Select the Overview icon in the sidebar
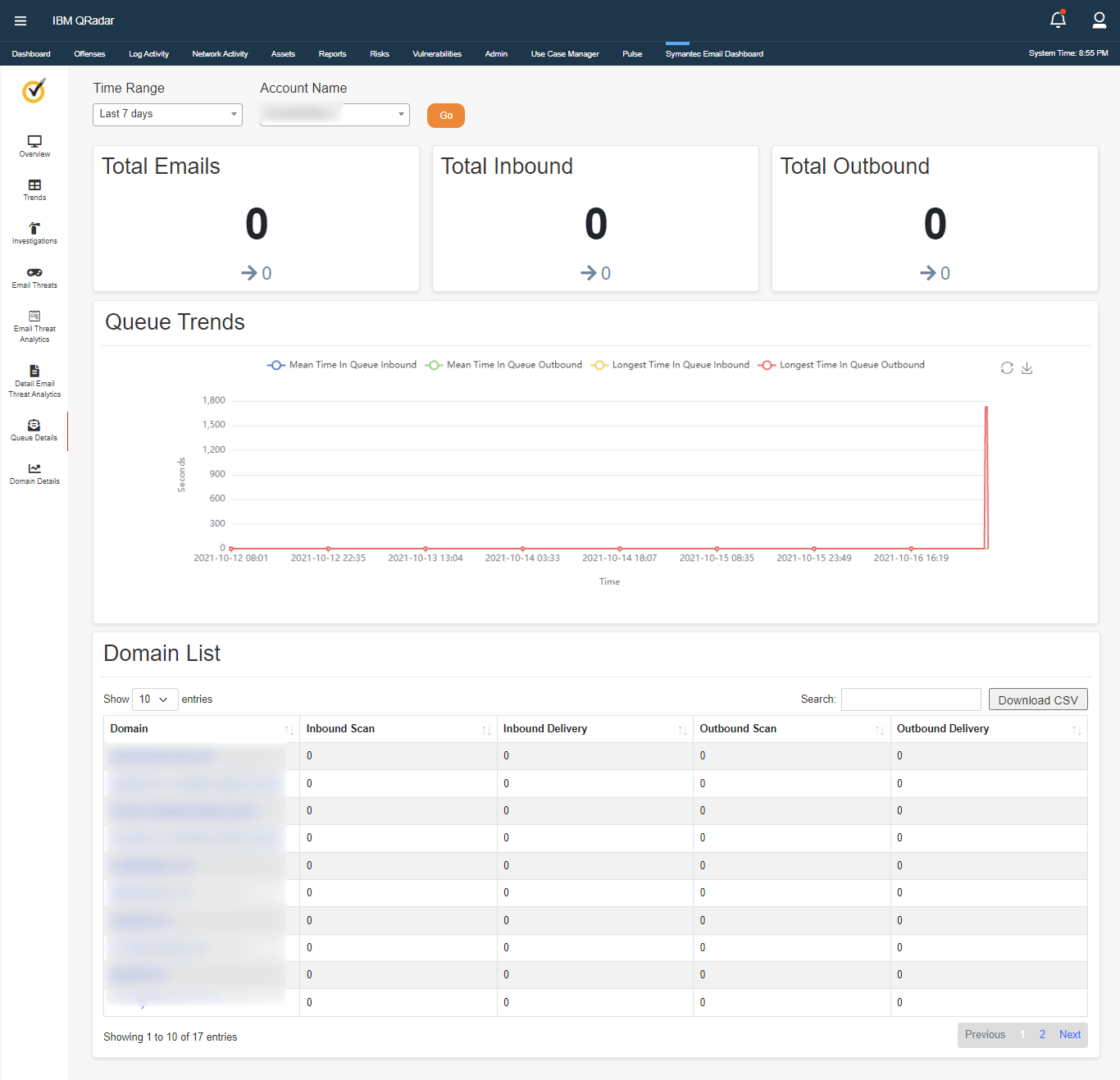 tap(34, 146)
